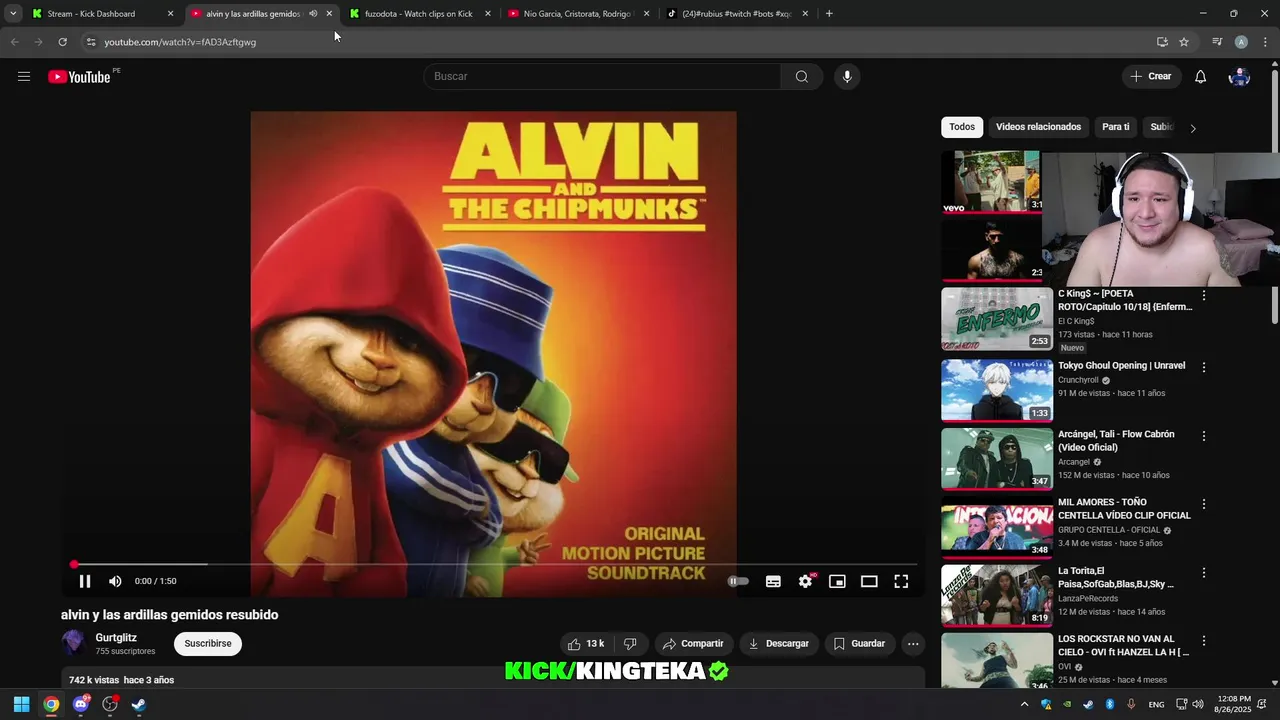Mute audio on the alvin y las ardillas tab

tap(313, 14)
